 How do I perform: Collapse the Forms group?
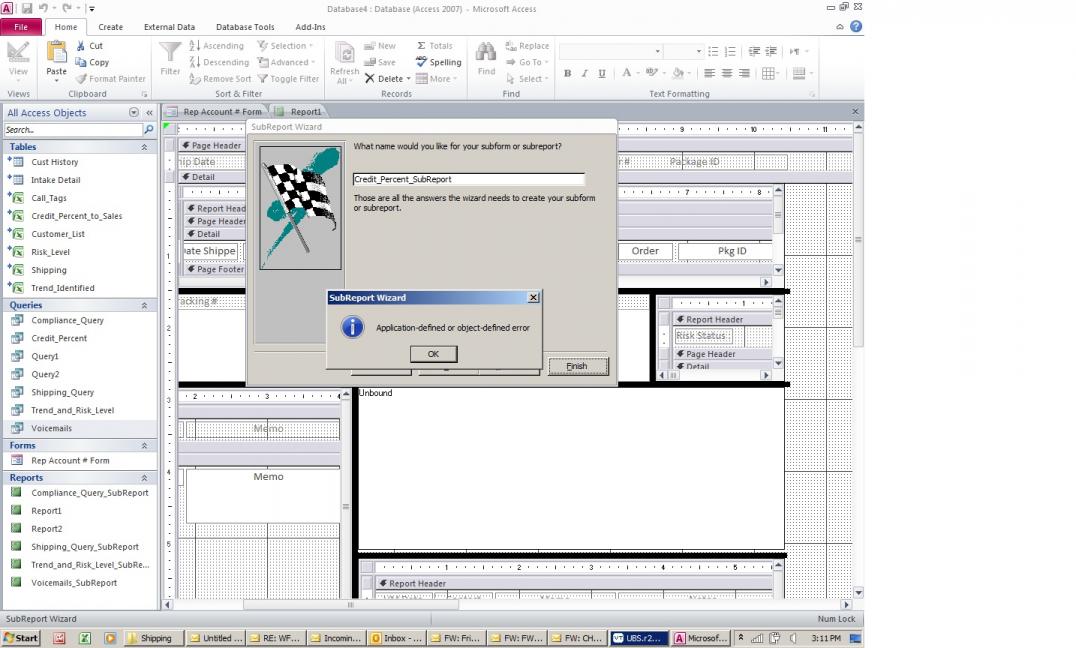point(145,446)
